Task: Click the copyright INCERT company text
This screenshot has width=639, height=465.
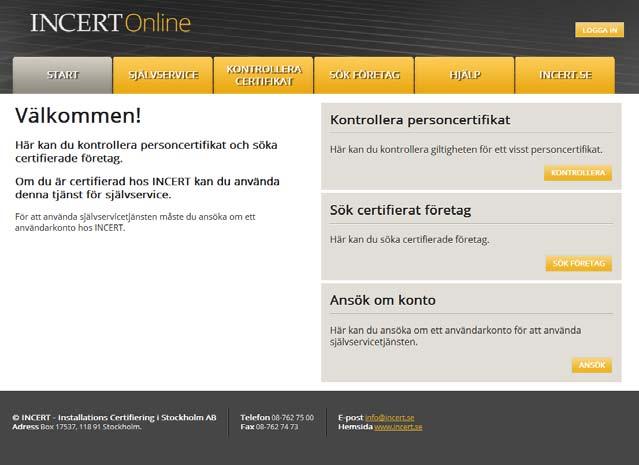Action: 114,418
